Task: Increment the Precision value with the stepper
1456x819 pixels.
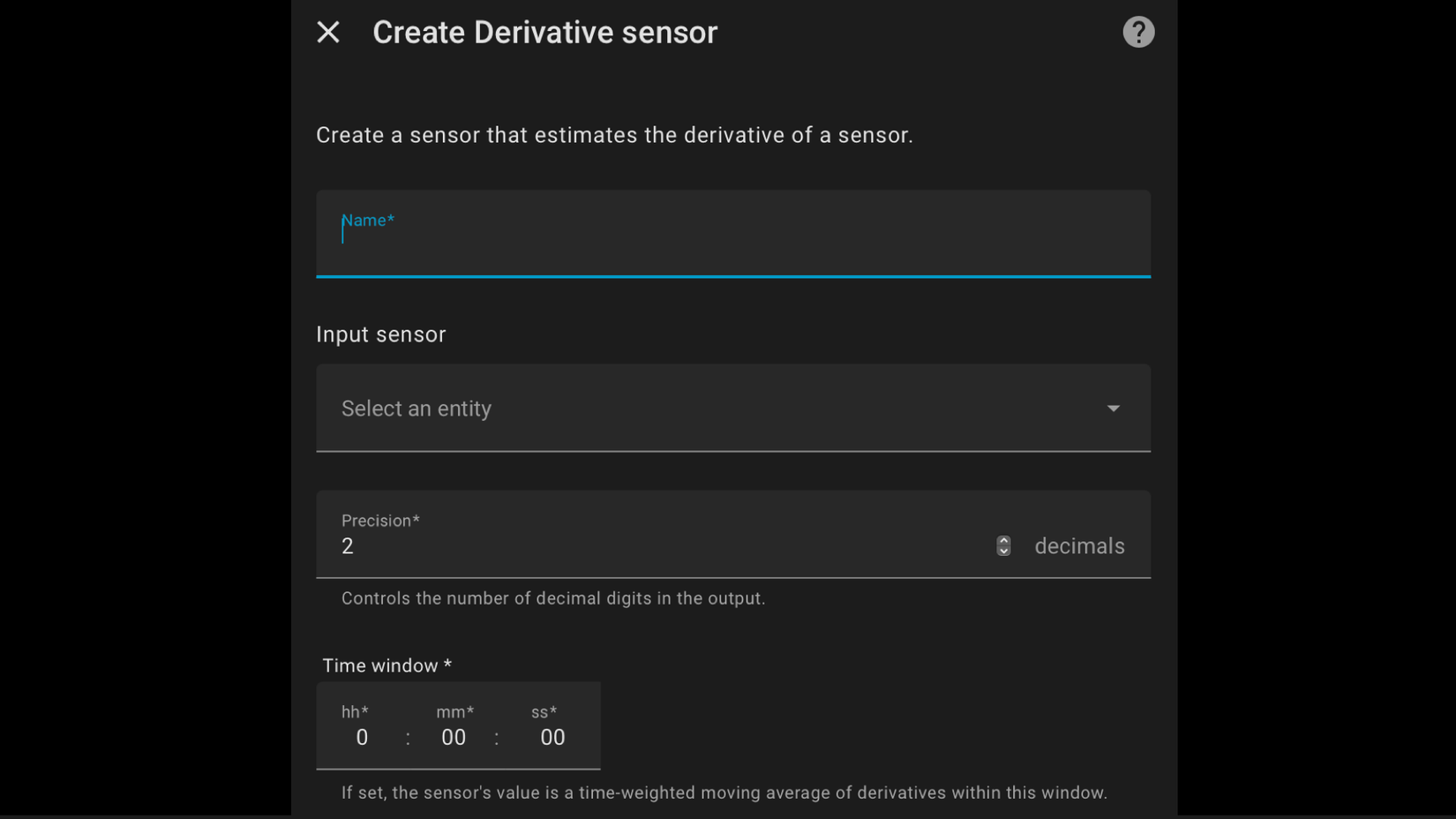Action: pos(1003,540)
